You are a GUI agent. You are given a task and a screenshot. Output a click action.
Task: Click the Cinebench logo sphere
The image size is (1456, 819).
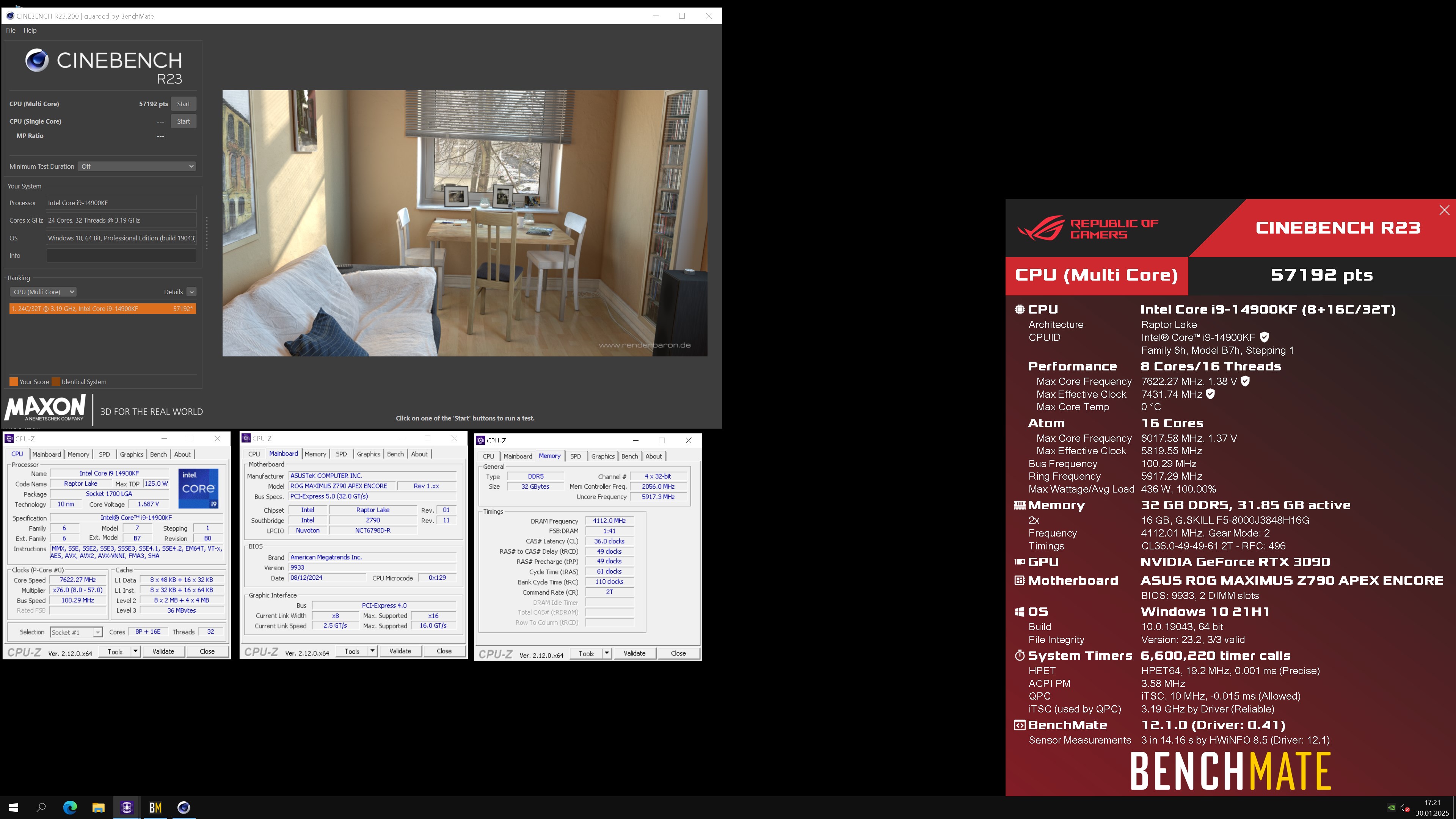[37, 60]
